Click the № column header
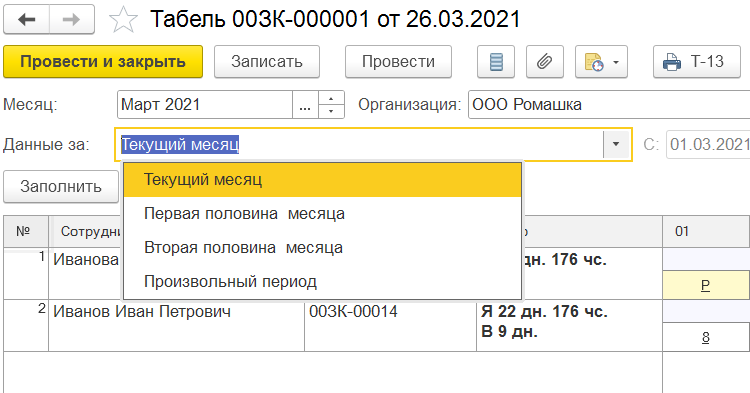750x393 pixels. 26,231
